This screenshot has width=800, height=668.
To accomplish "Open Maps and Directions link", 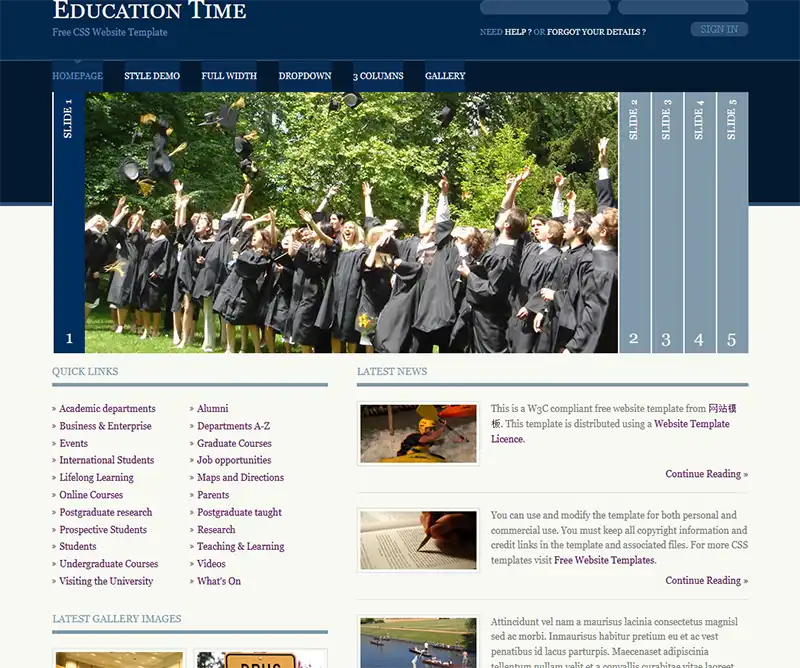I will coord(240,478).
